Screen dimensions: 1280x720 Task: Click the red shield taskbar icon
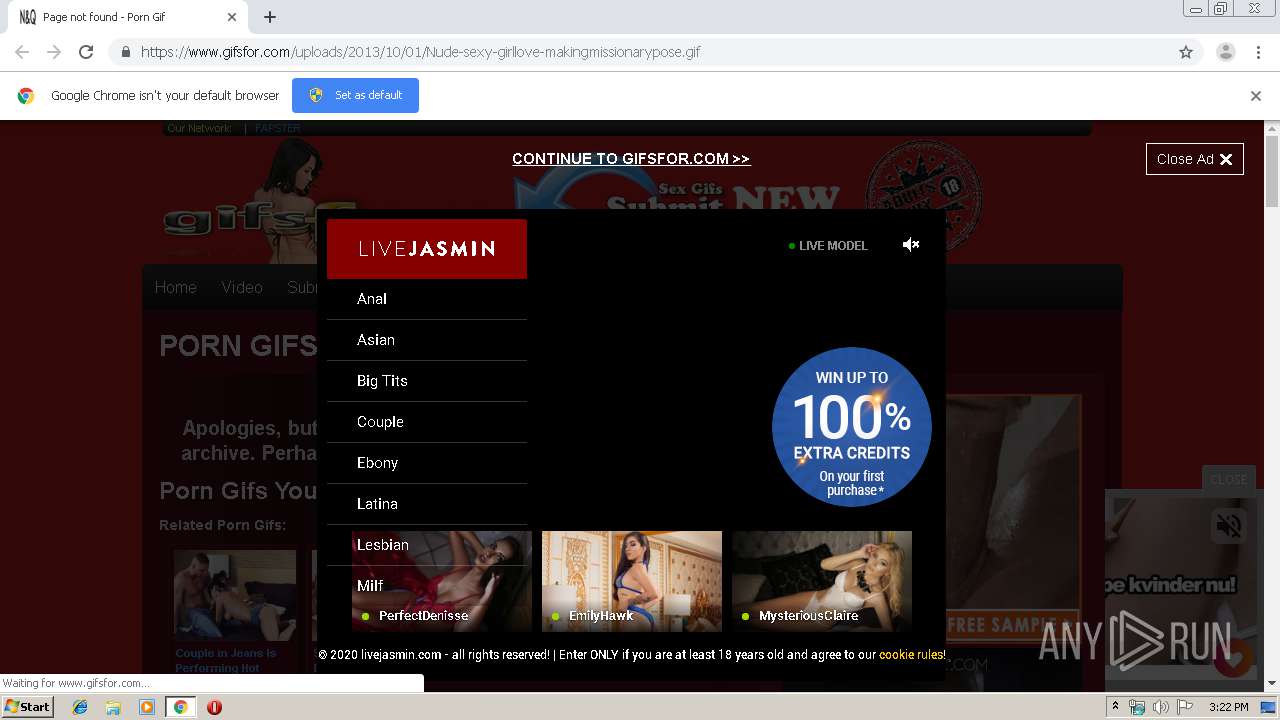(214, 707)
